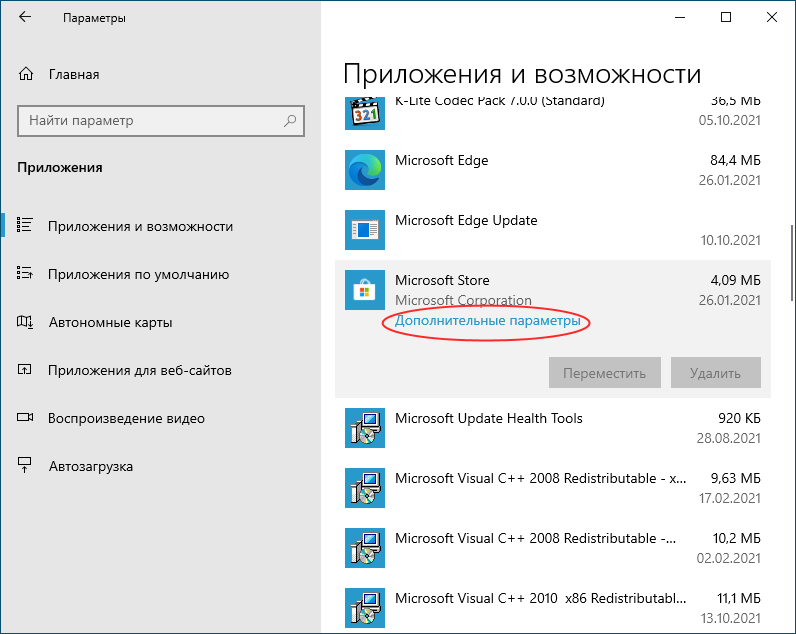The image size is (796, 634).
Task: Click the 84,4 МБ size value
Action: click(x=735, y=160)
